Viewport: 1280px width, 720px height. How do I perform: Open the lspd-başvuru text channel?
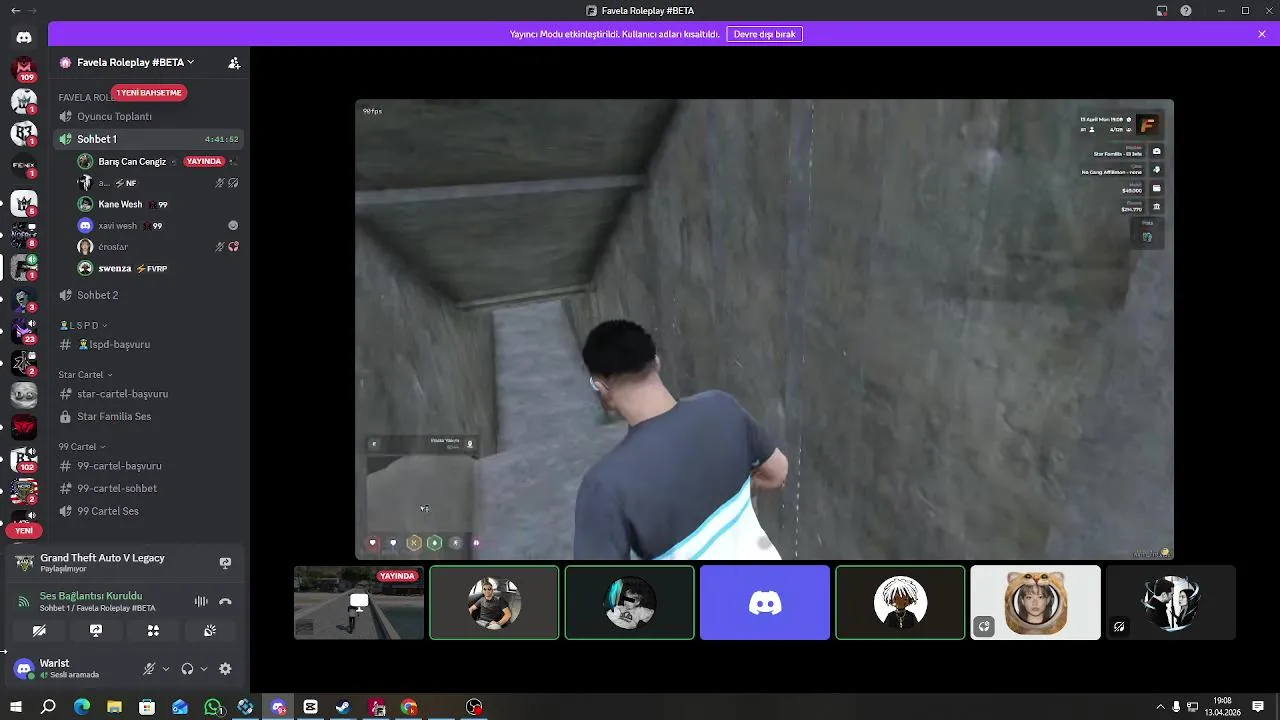(x=150, y=344)
